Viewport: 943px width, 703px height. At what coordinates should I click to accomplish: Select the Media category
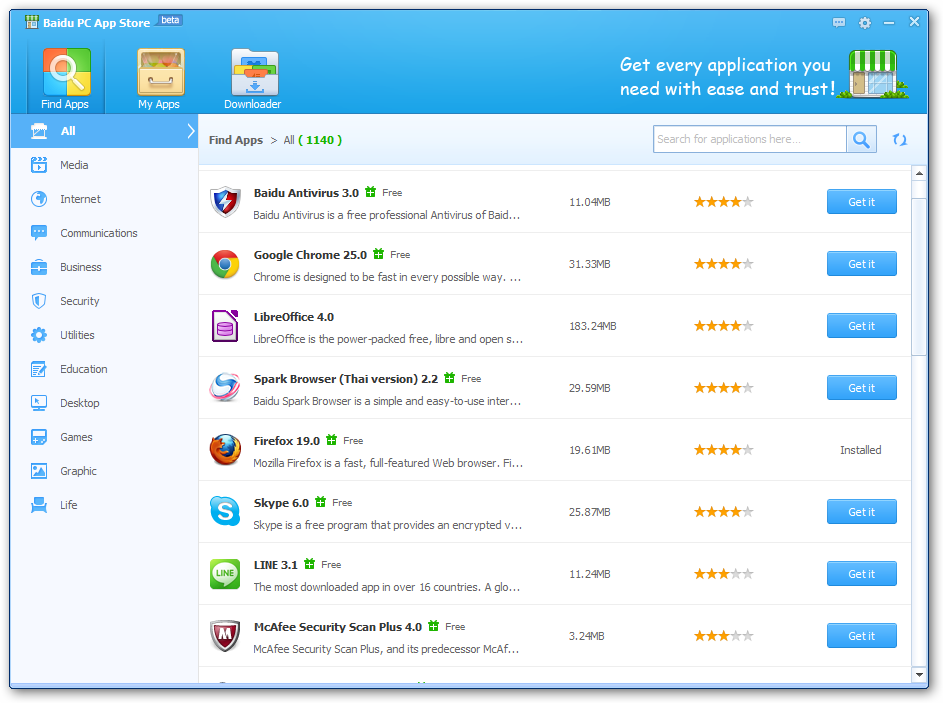click(x=104, y=165)
